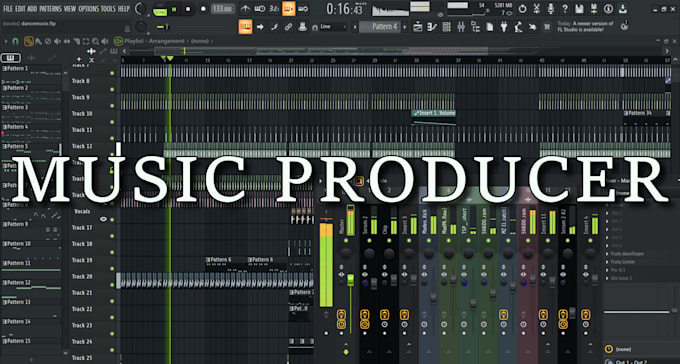This screenshot has width=680, height=364.
Task: Open the Playlist view icon
Action: (x=418, y=27)
